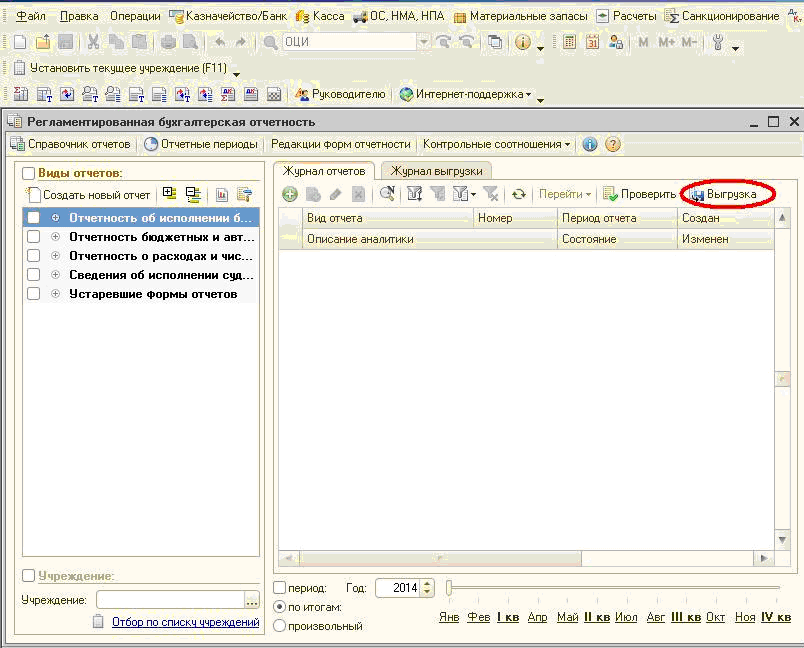Open the Правка menu
804x648 pixels.
pos(79,16)
